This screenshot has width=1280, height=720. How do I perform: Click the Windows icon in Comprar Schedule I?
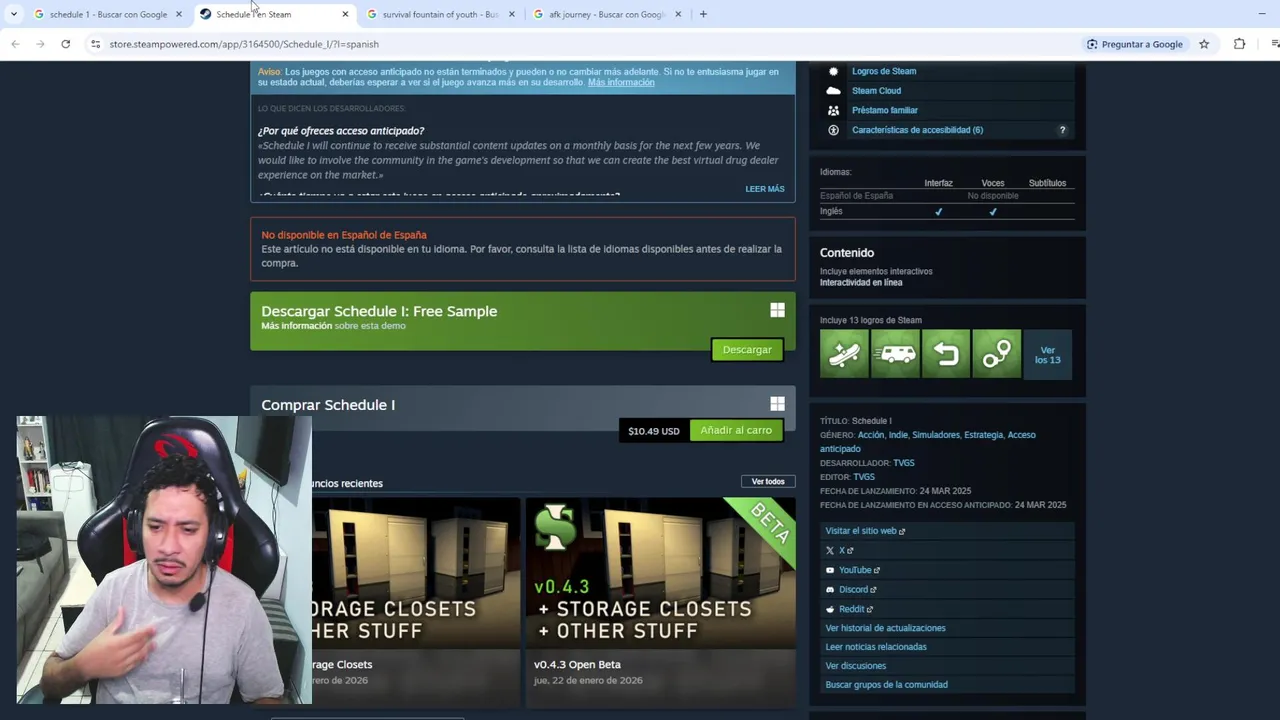coord(777,403)
